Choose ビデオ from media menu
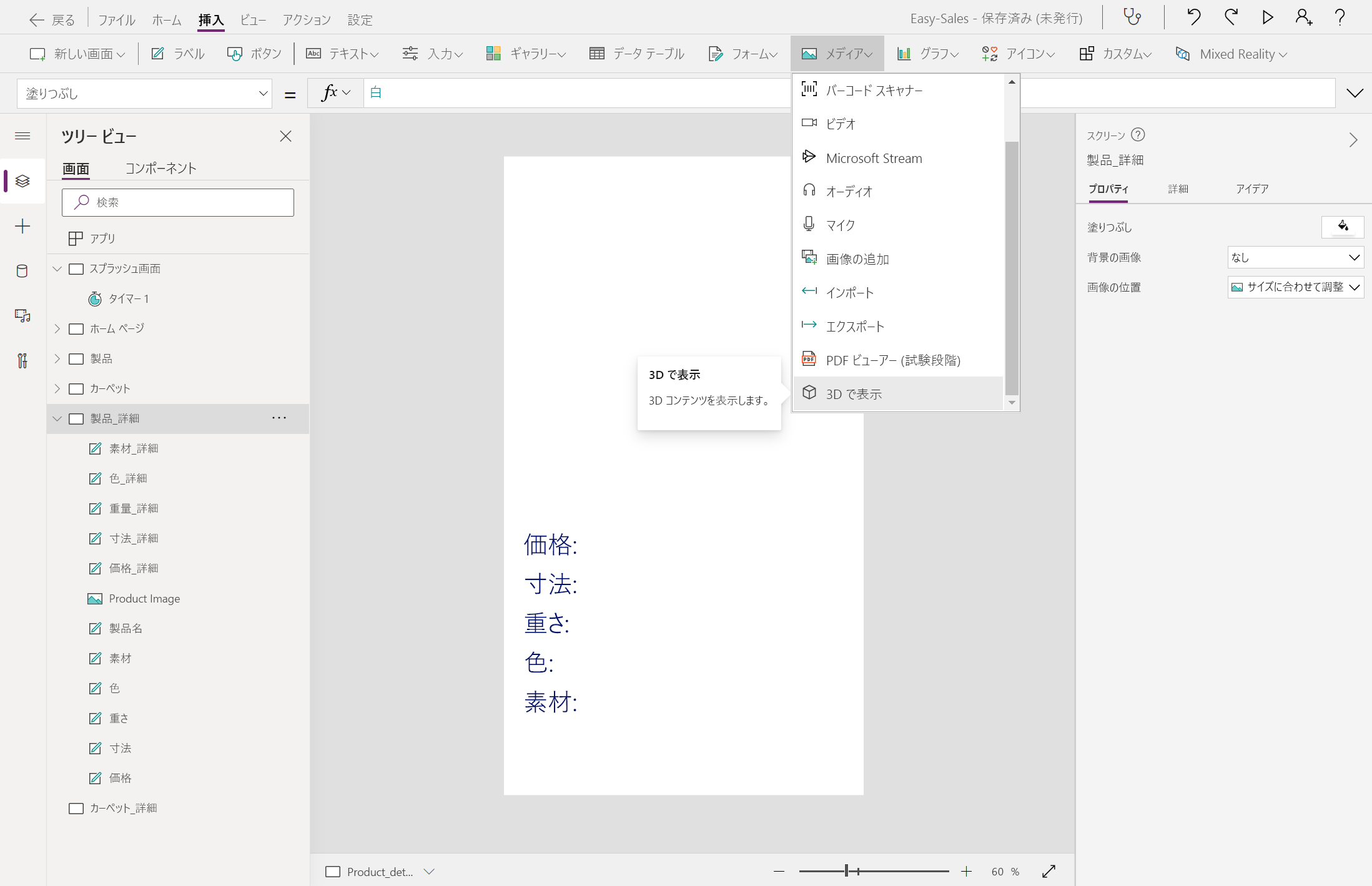The height and width of the screenshot is (886, 1372). point(898,124)
